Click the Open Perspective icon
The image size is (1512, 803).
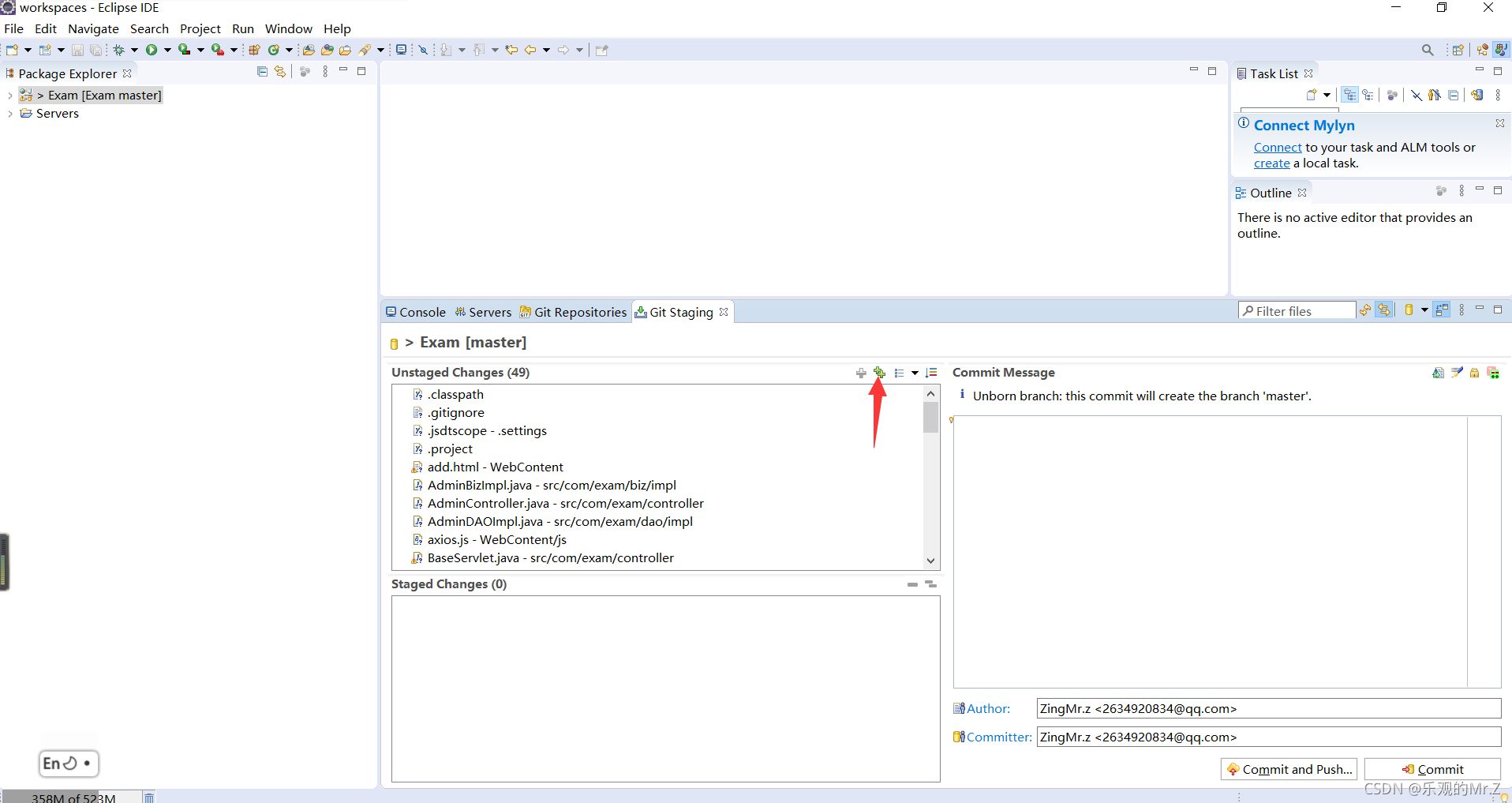[x=1458, y=50]
